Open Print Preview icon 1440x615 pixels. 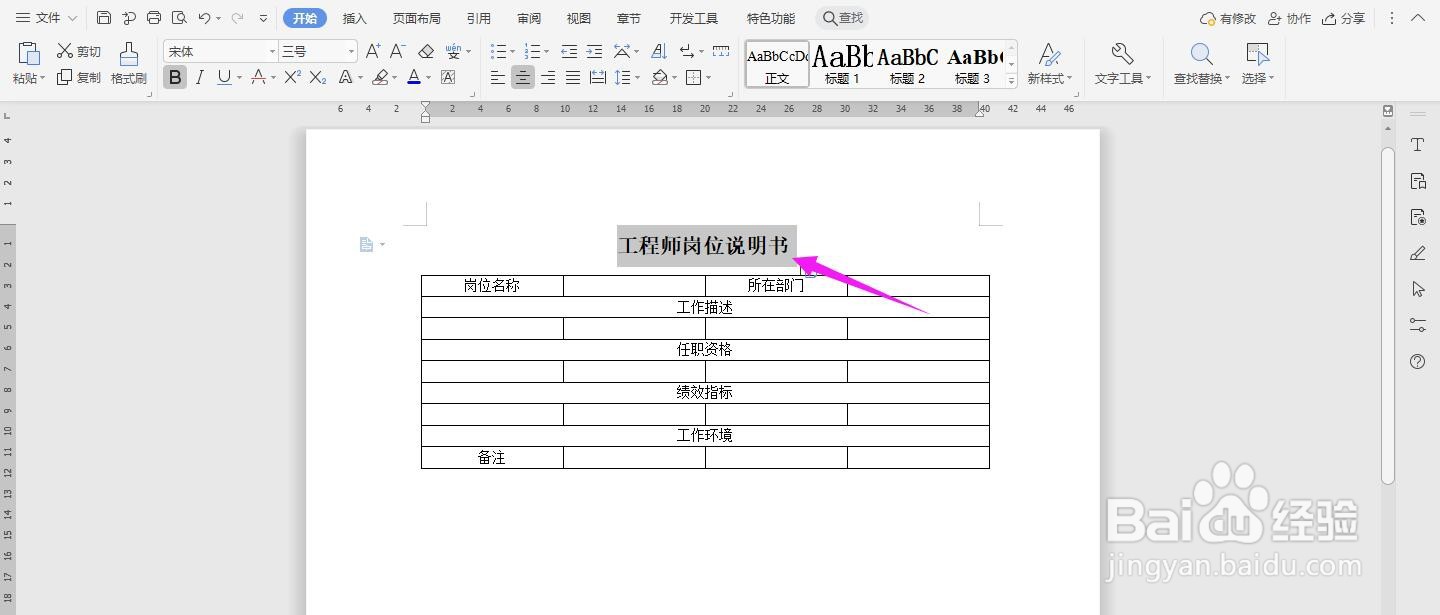[x=179, y=18]
